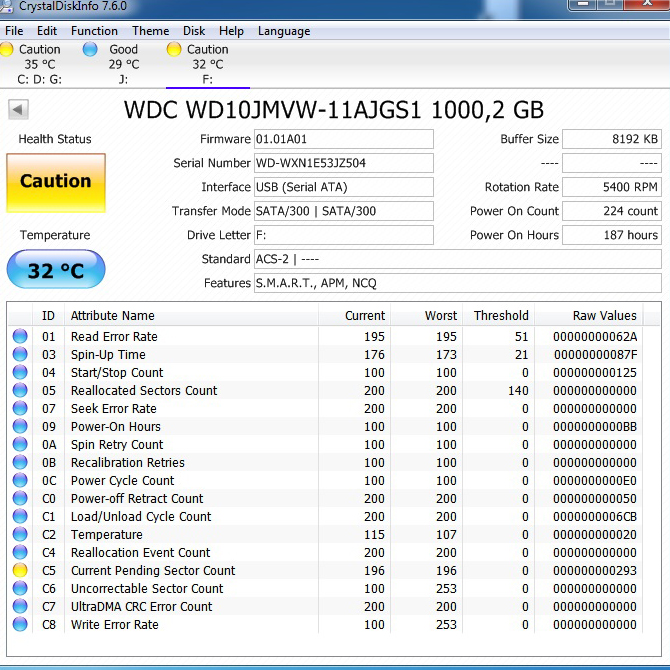Image resolution: width=670 pixels, height=670 pixels.
Task: Click the status orb for Spin Retry Count
Action: click(x=20, y=444)
